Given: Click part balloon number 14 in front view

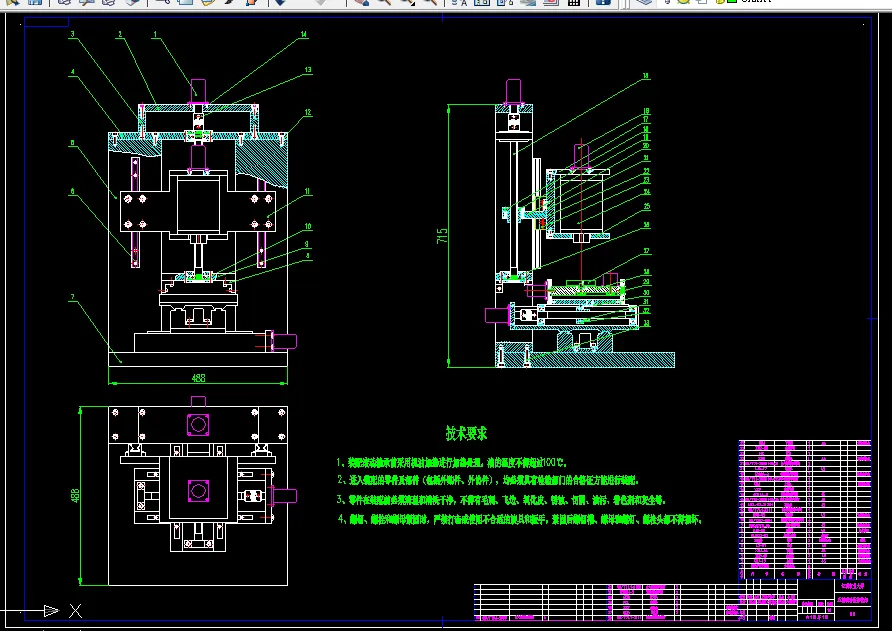Looking at the screenshot, I should [304, 34].
